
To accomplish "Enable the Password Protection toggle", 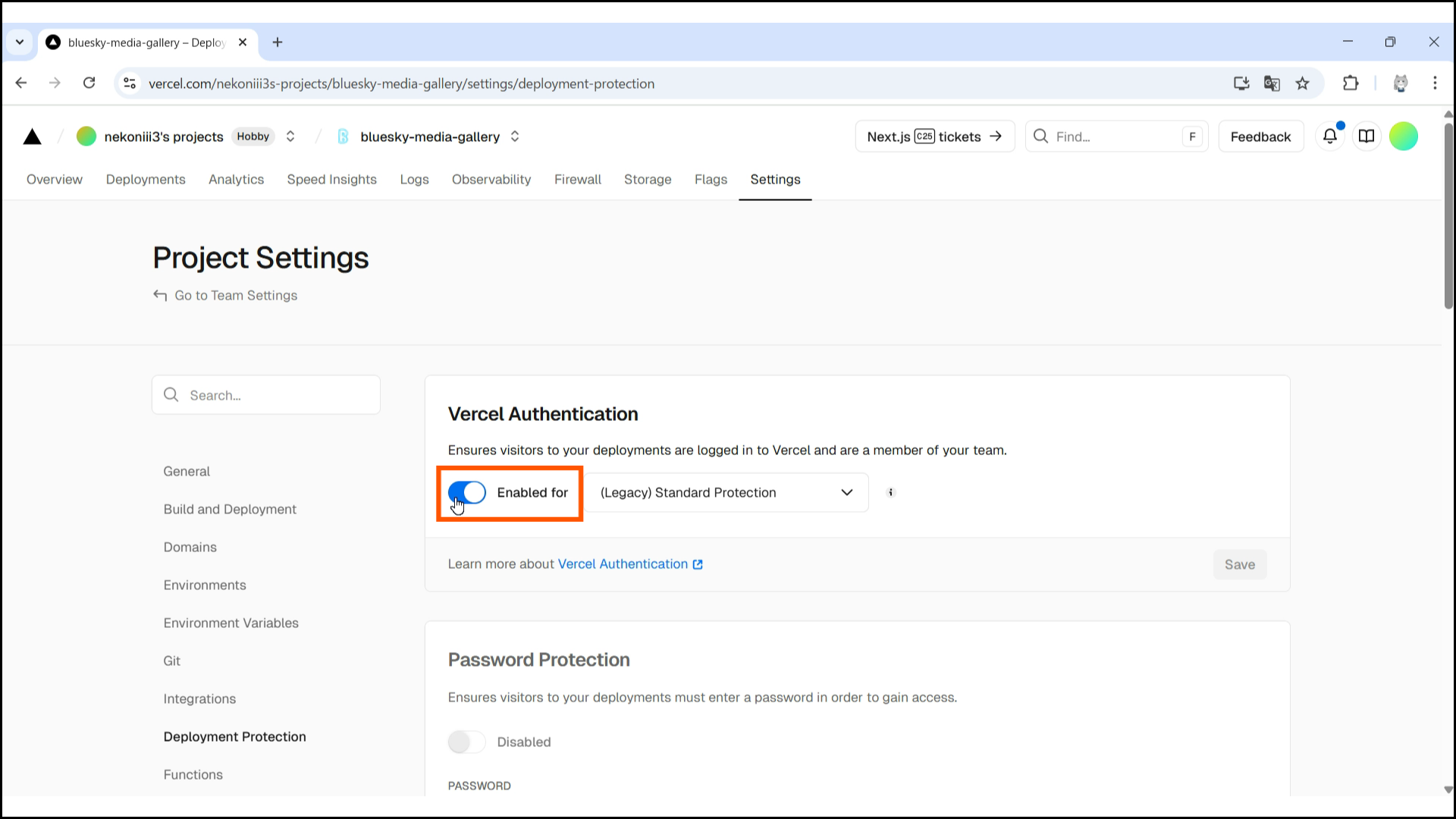I will (x=467, y=742).
